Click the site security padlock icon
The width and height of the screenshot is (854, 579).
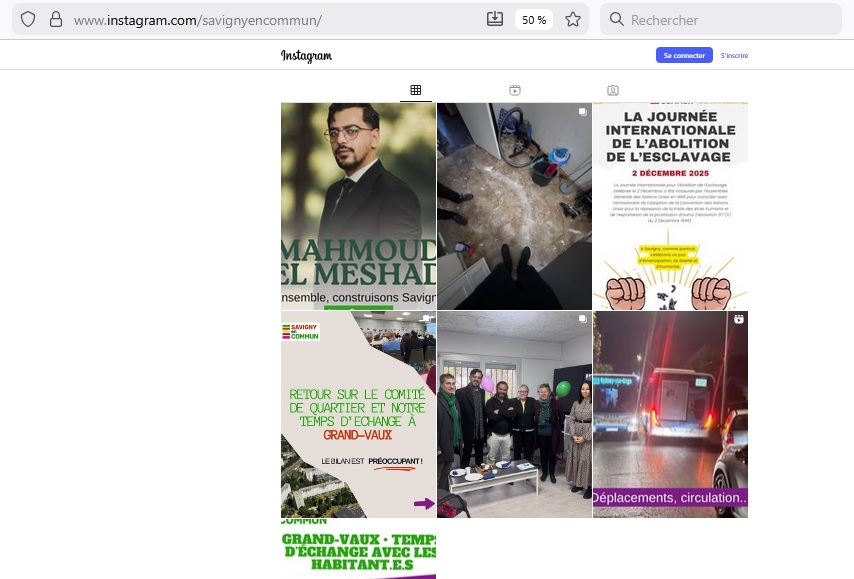tap(55, 19)
